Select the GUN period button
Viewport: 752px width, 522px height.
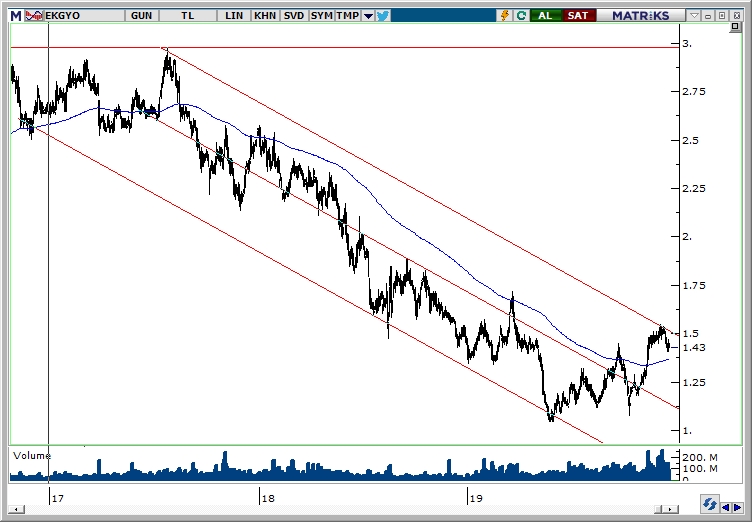(141, 16)
